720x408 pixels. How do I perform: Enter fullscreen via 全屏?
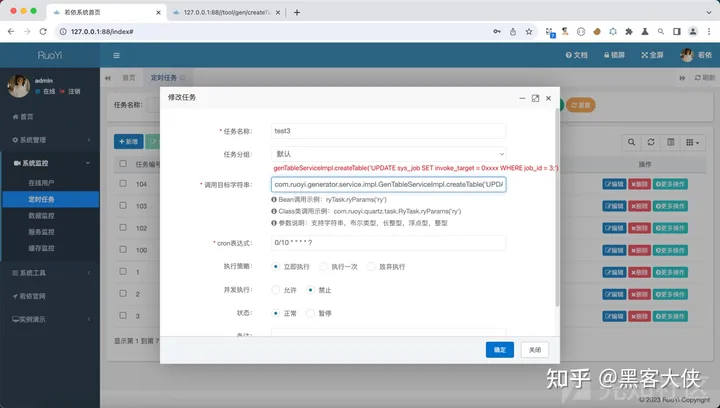(652, 55)
